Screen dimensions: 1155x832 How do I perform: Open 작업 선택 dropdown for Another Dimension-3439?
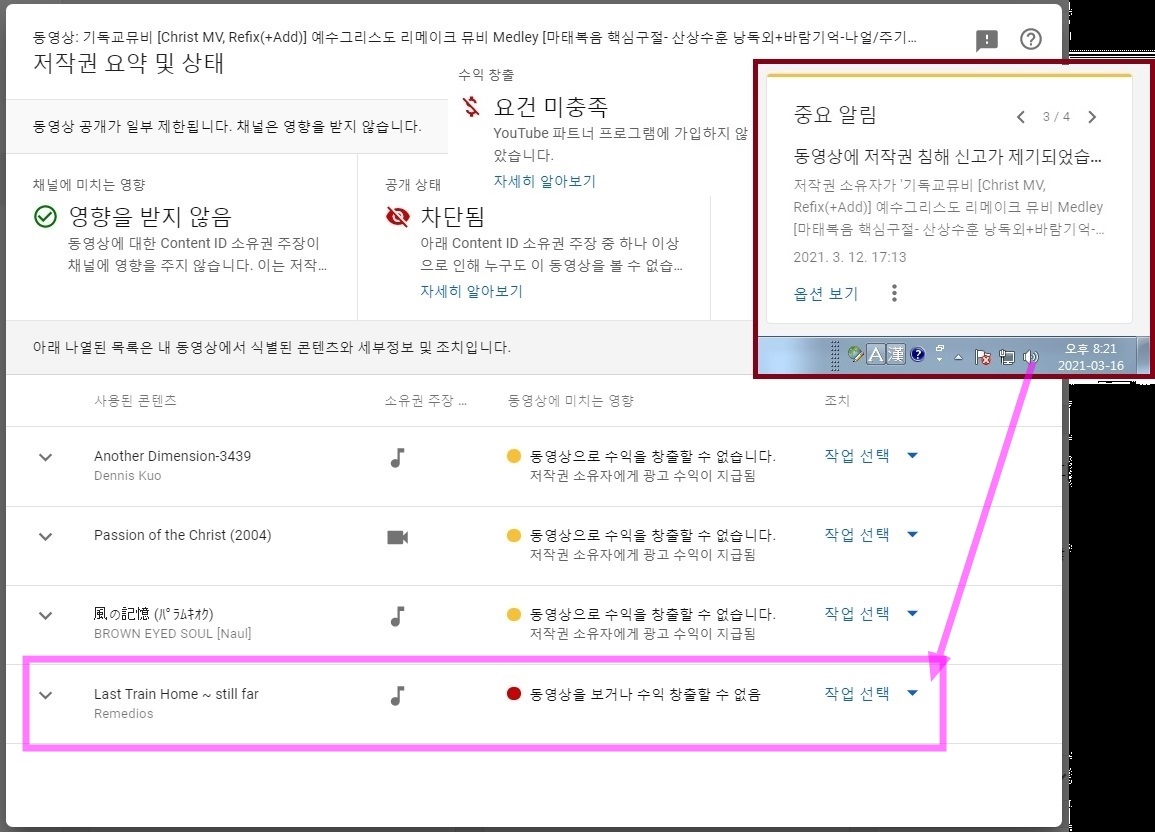tap(871, 456)
